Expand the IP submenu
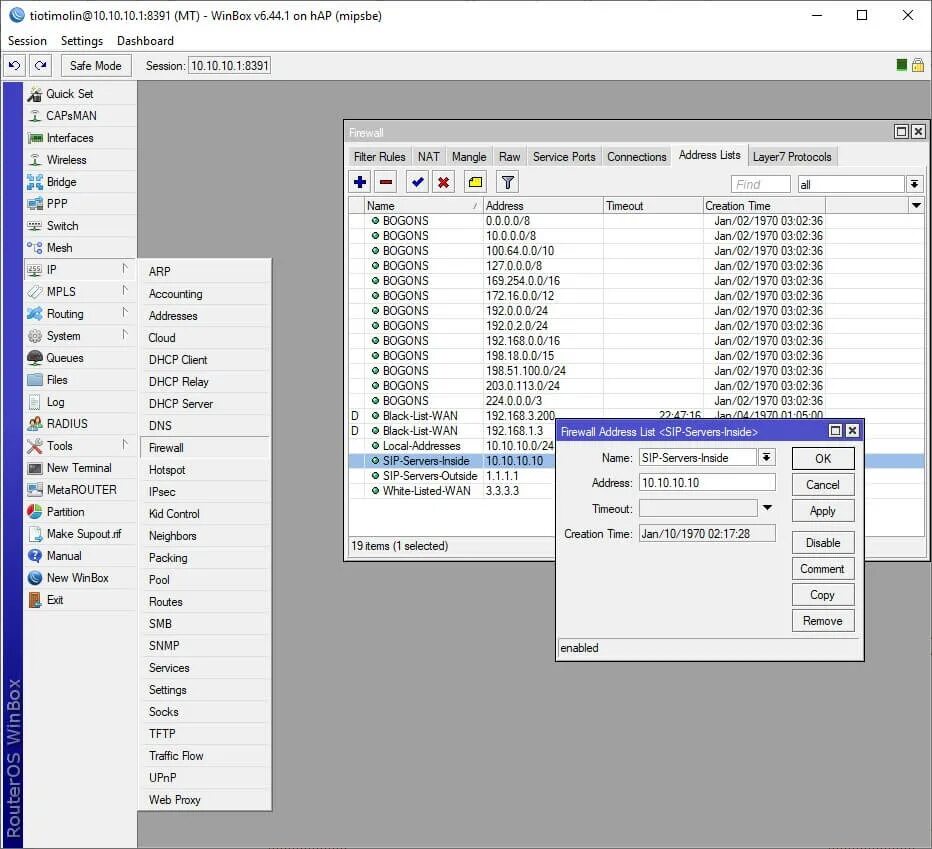932x849 pixels. coord(80,270)
